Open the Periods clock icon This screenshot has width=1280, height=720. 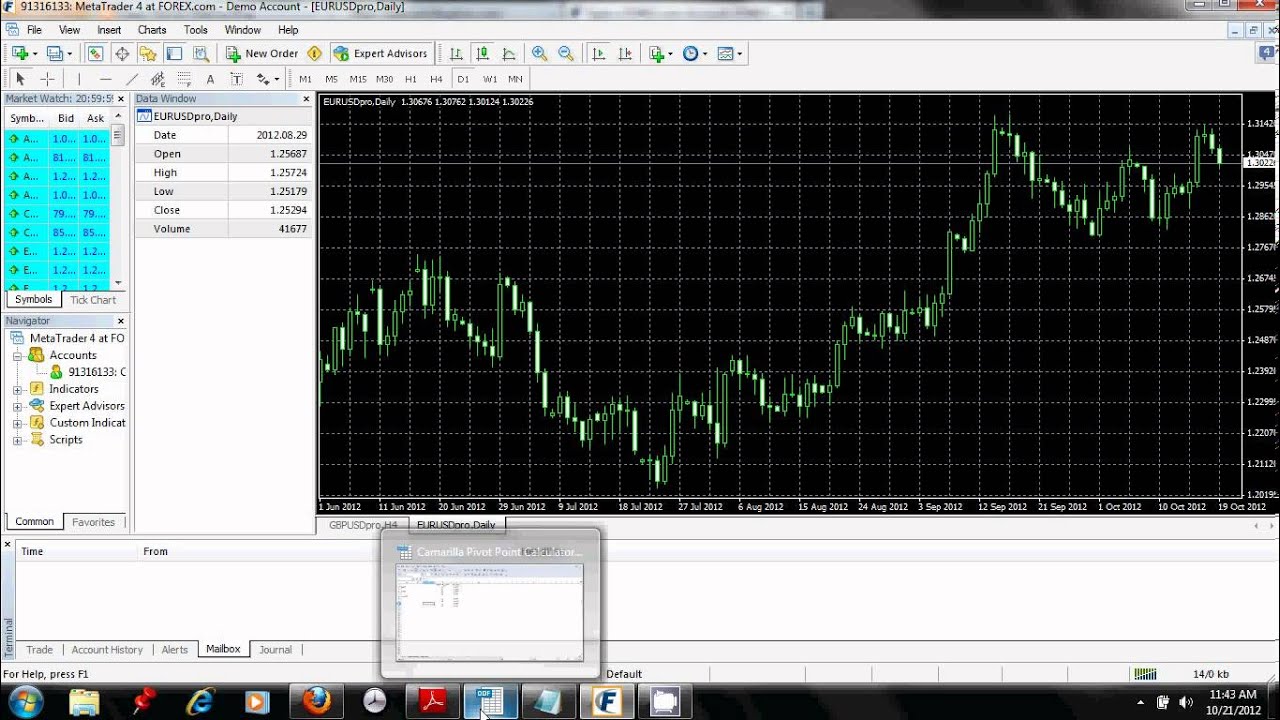pyautogui.click(x=690, y=53)
